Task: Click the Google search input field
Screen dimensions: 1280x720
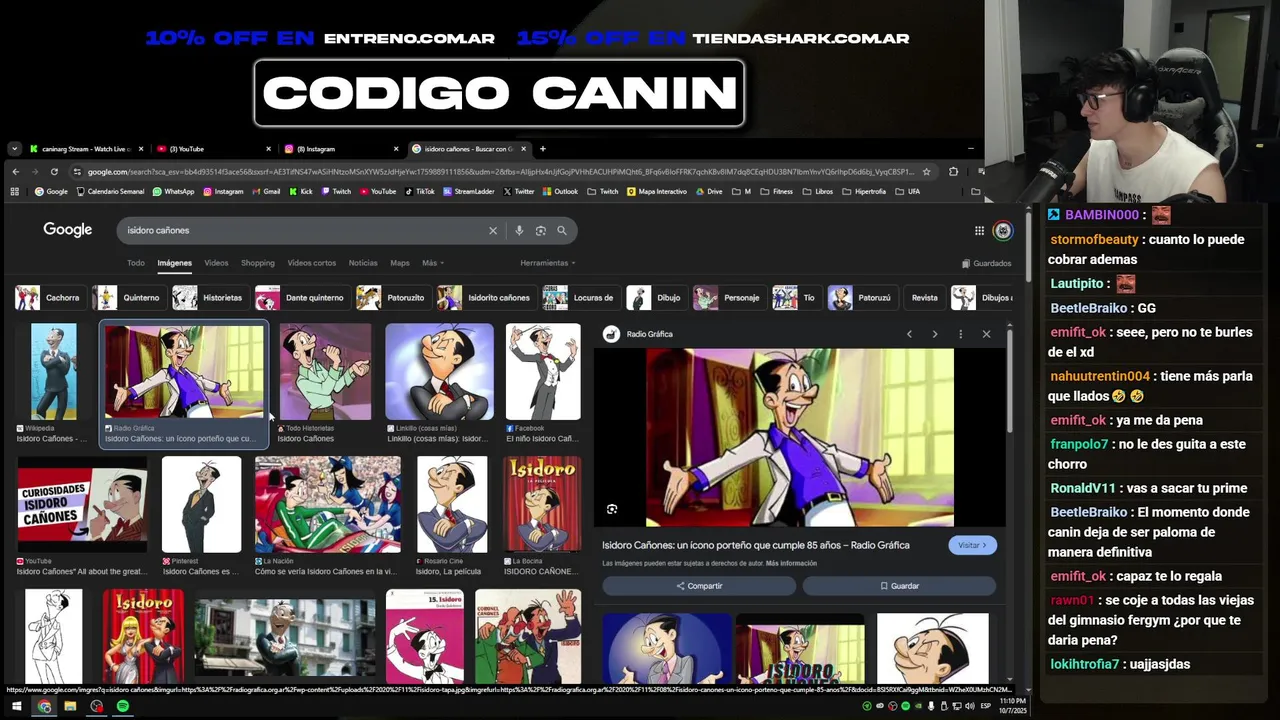Action: tap(305, 230)
